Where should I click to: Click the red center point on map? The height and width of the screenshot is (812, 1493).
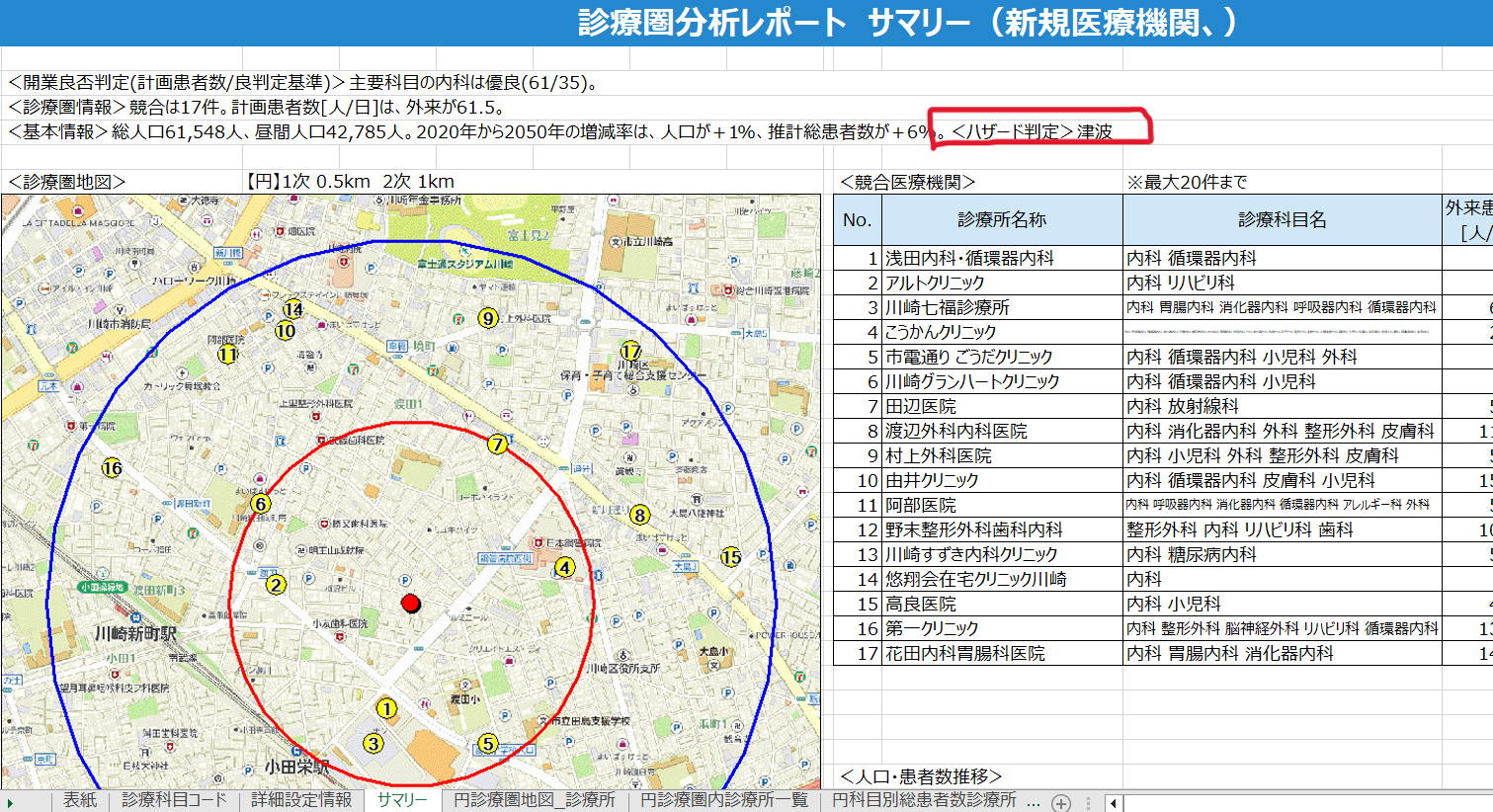coord(411,604)
